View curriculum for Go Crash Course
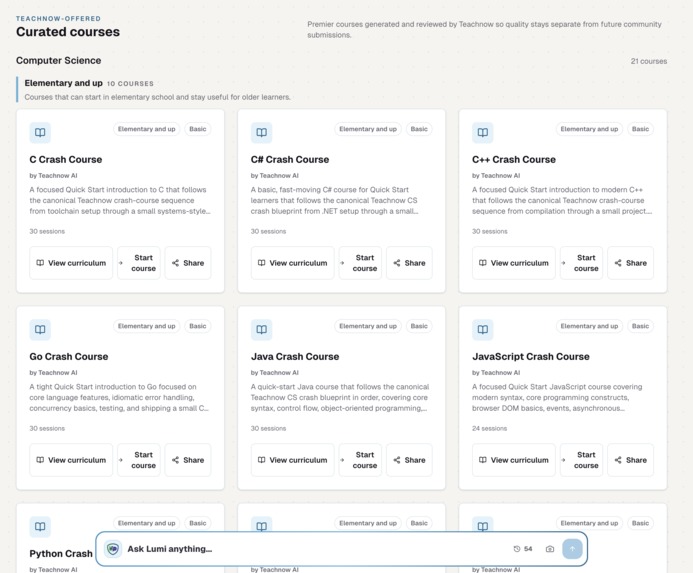 point(71,460)
